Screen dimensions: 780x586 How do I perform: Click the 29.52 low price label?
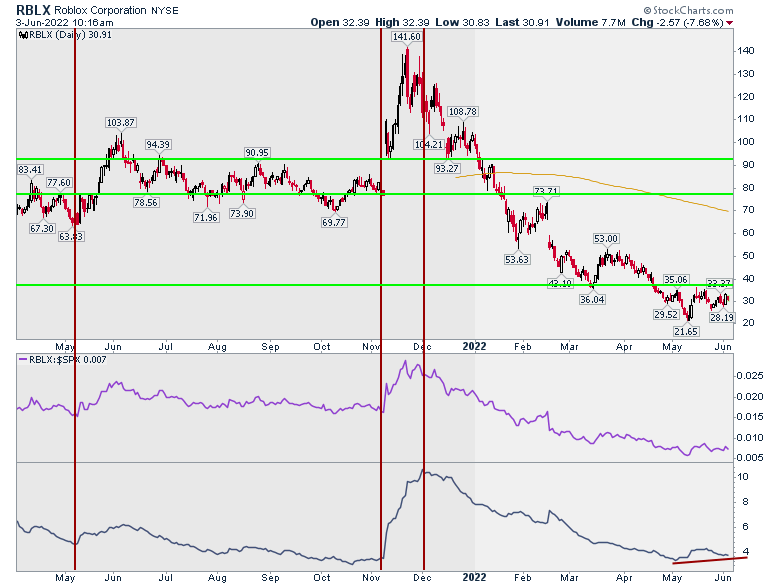[x=666, y=314]
